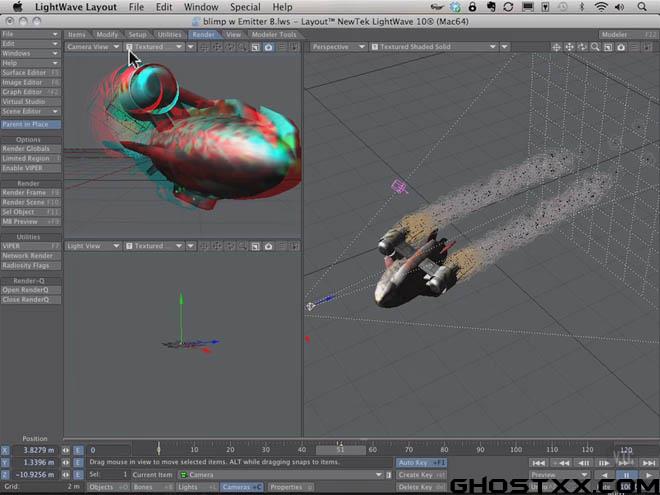Click the zoom icon in Camera View header
The width and height of the screenshot is (660, 495).
(242, 47)
